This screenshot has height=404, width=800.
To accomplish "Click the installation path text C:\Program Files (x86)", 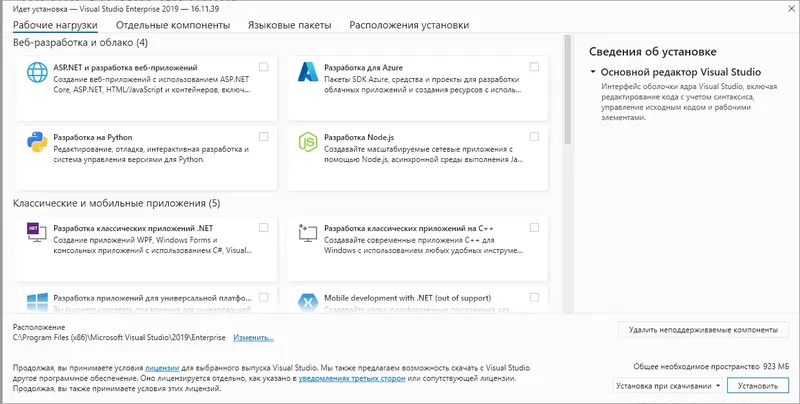I will pyautogui.click(x=119, y=338).
